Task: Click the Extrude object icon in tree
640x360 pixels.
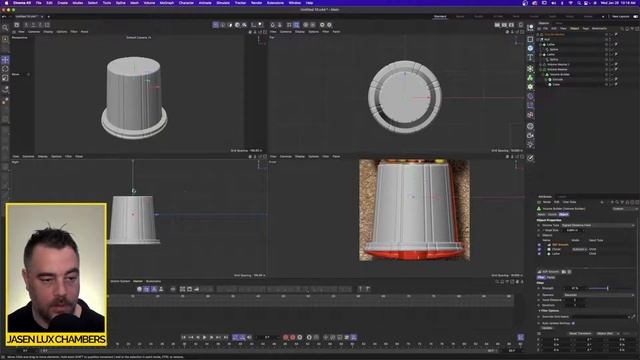Action: 550,80
